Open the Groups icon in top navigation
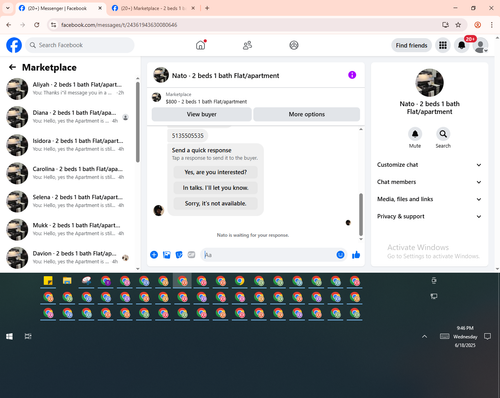 point(294,45)
